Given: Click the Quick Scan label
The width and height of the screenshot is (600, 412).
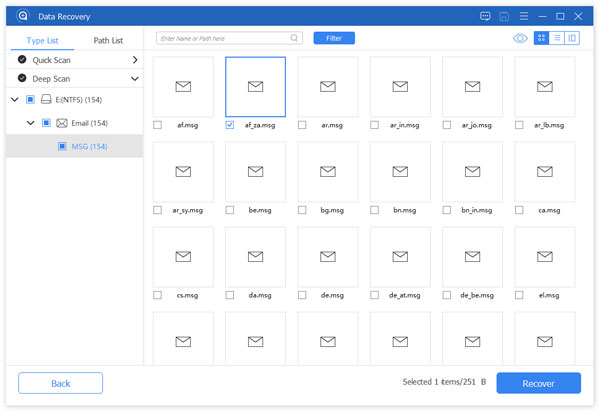Looking at the screenshot, I should [51, 60].
